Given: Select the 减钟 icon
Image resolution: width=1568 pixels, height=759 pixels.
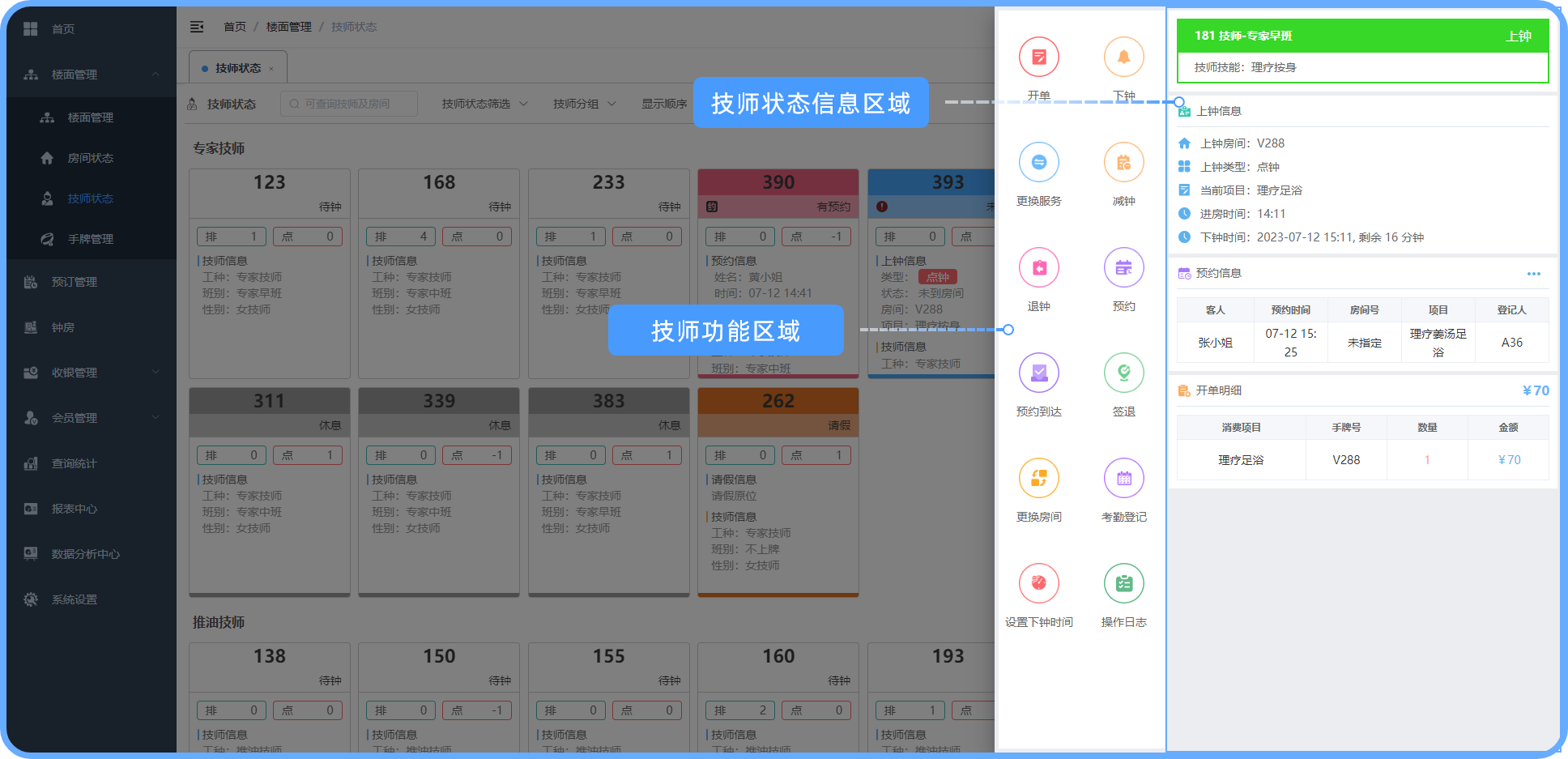Looking at the screenshot, I should coord(1124,163).
